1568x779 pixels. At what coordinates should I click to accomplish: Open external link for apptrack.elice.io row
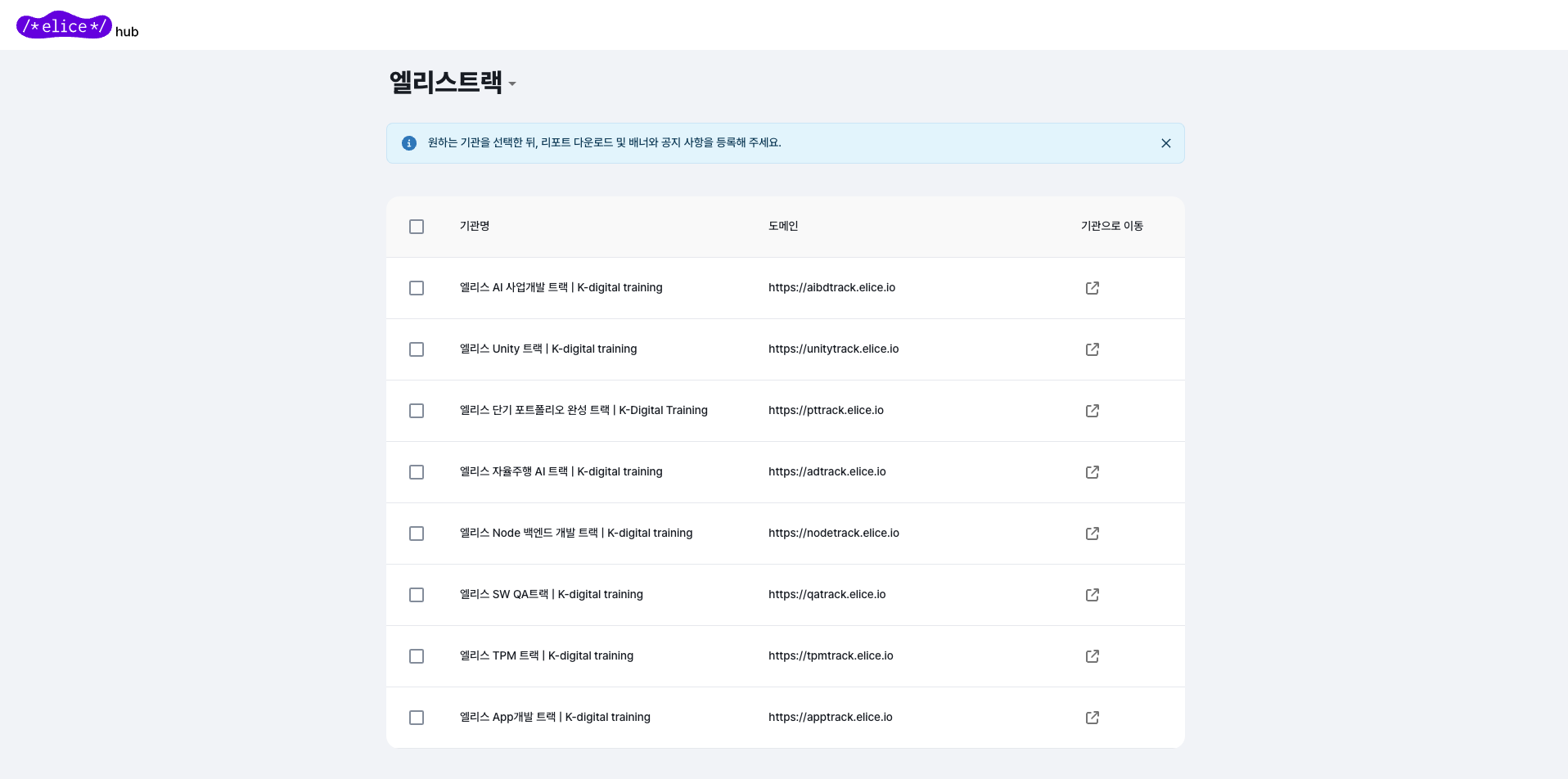[1093, 718]
